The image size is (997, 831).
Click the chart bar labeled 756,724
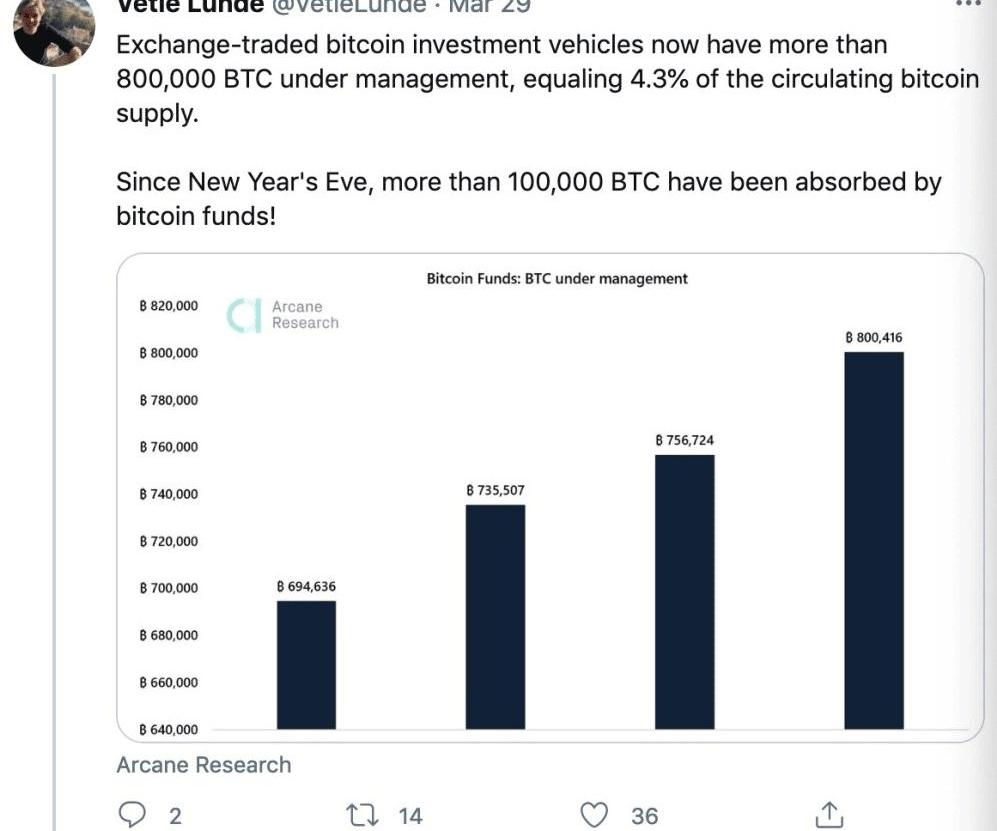click(x=685, y=591)
